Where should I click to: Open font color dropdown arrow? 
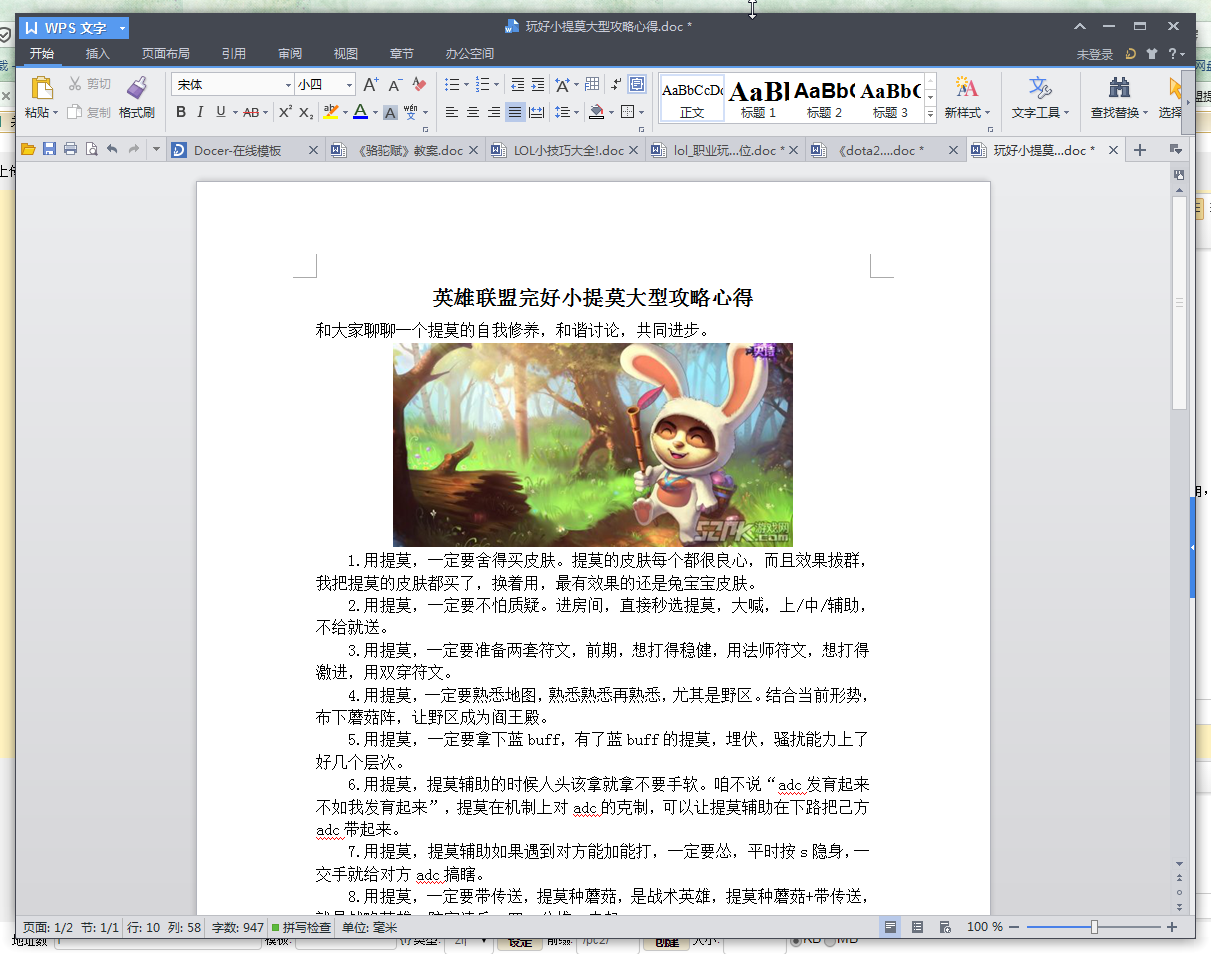tap(374, 113)
